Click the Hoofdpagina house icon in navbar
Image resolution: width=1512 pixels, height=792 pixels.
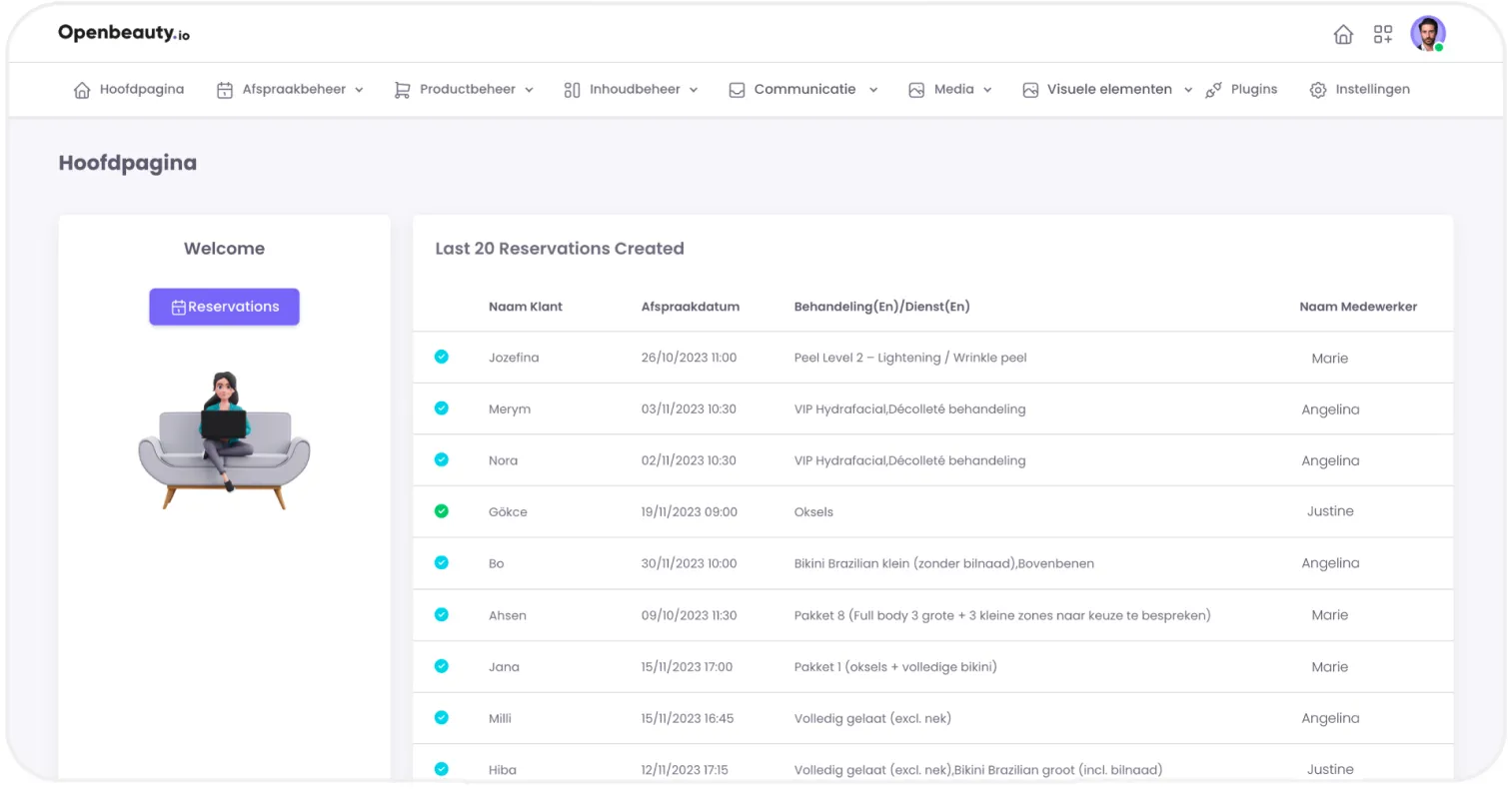point(82,90)
